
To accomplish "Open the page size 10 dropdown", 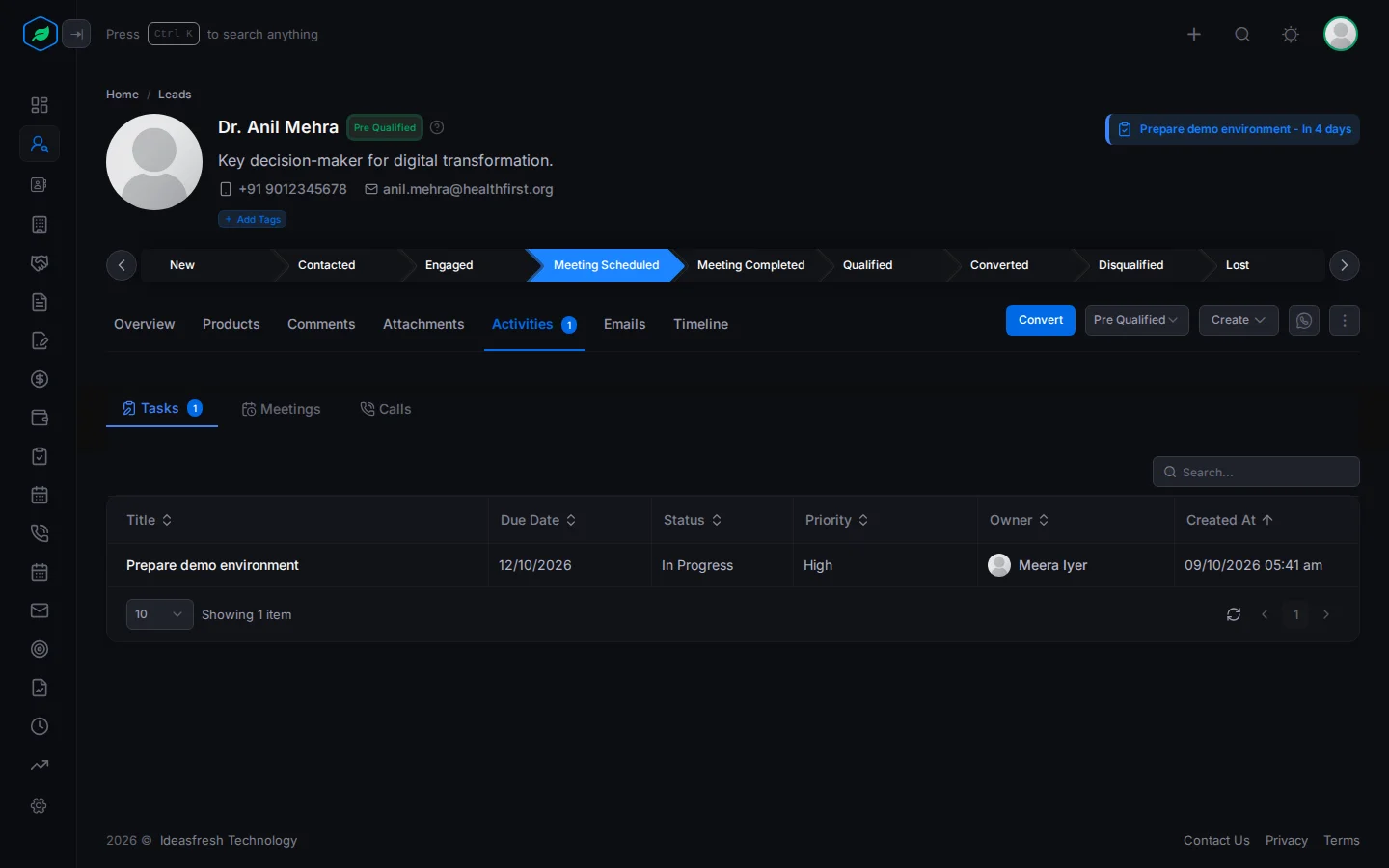I will [x=159, y=614].
